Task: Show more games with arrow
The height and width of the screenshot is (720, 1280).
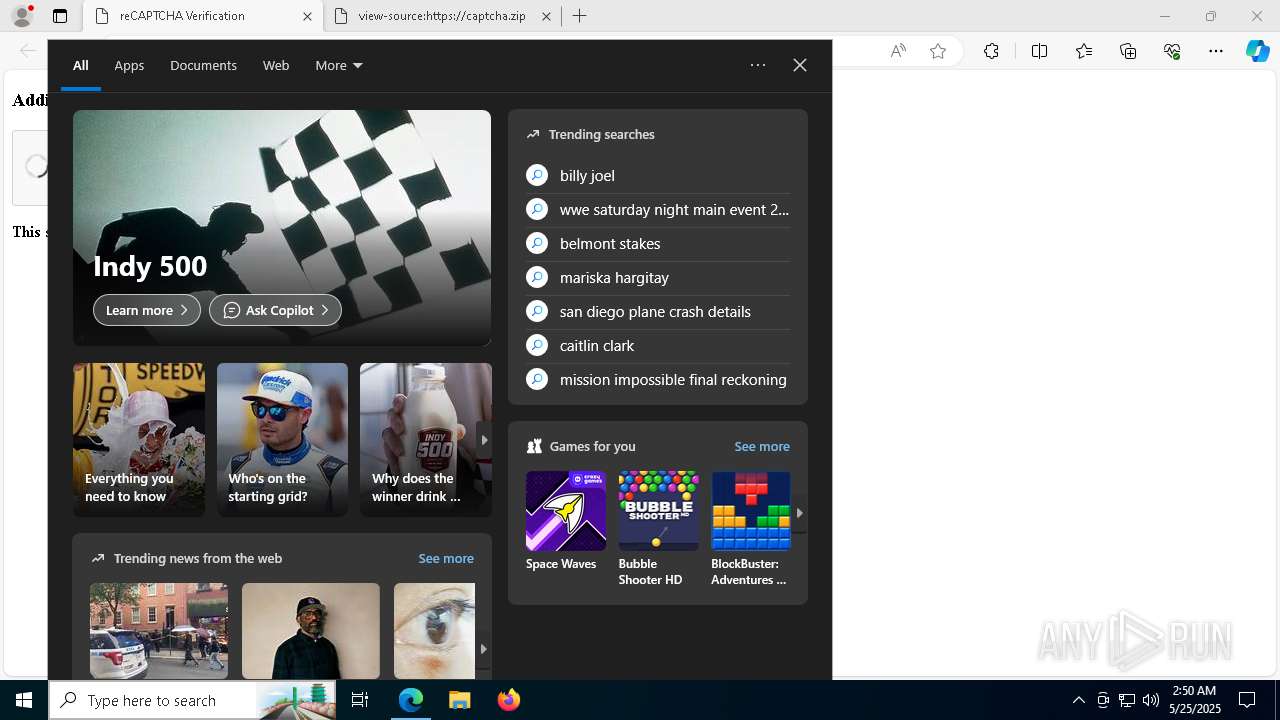Action: 799,513
